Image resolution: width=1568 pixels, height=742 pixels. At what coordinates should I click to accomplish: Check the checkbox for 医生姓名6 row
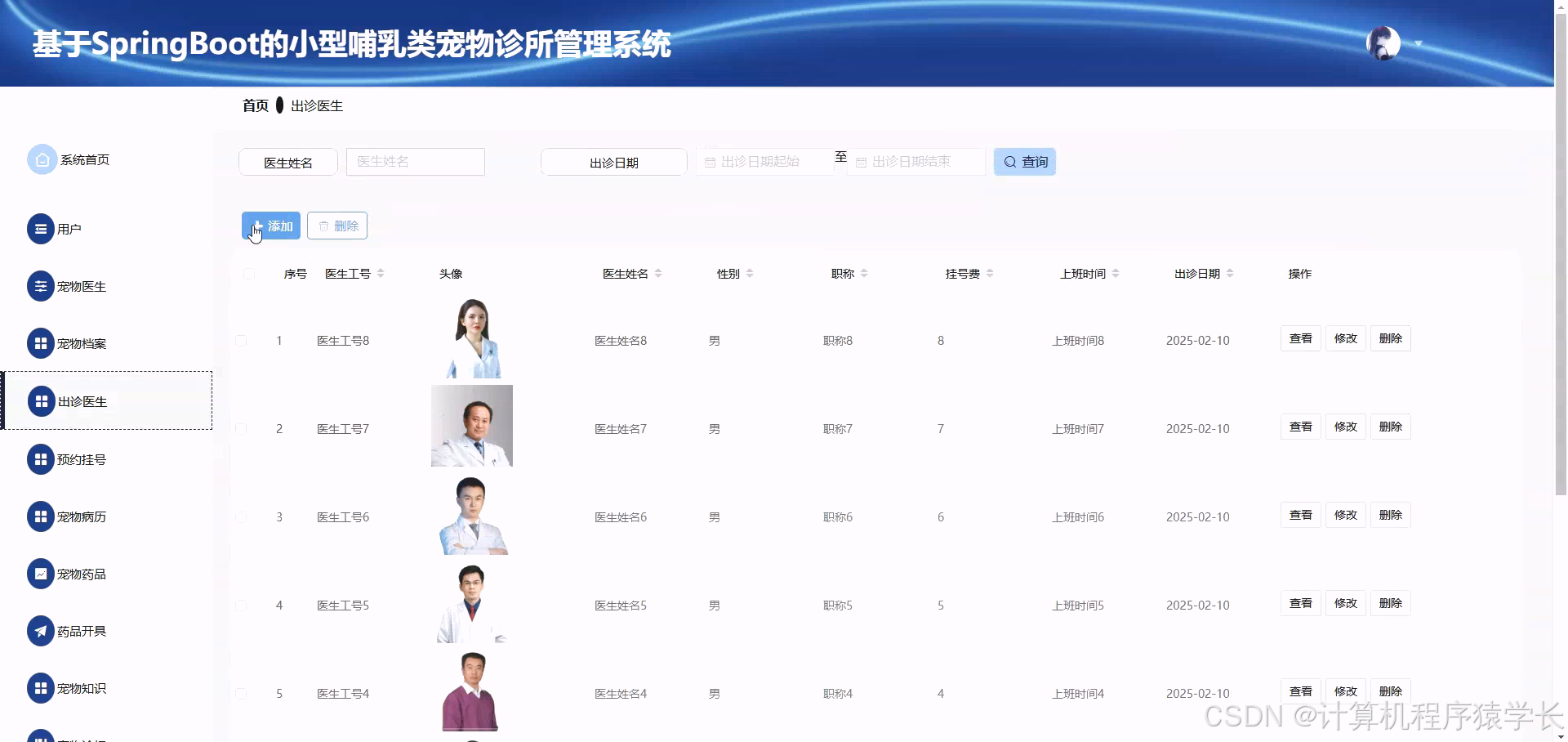pyautogui.click(x=241, y=516)
